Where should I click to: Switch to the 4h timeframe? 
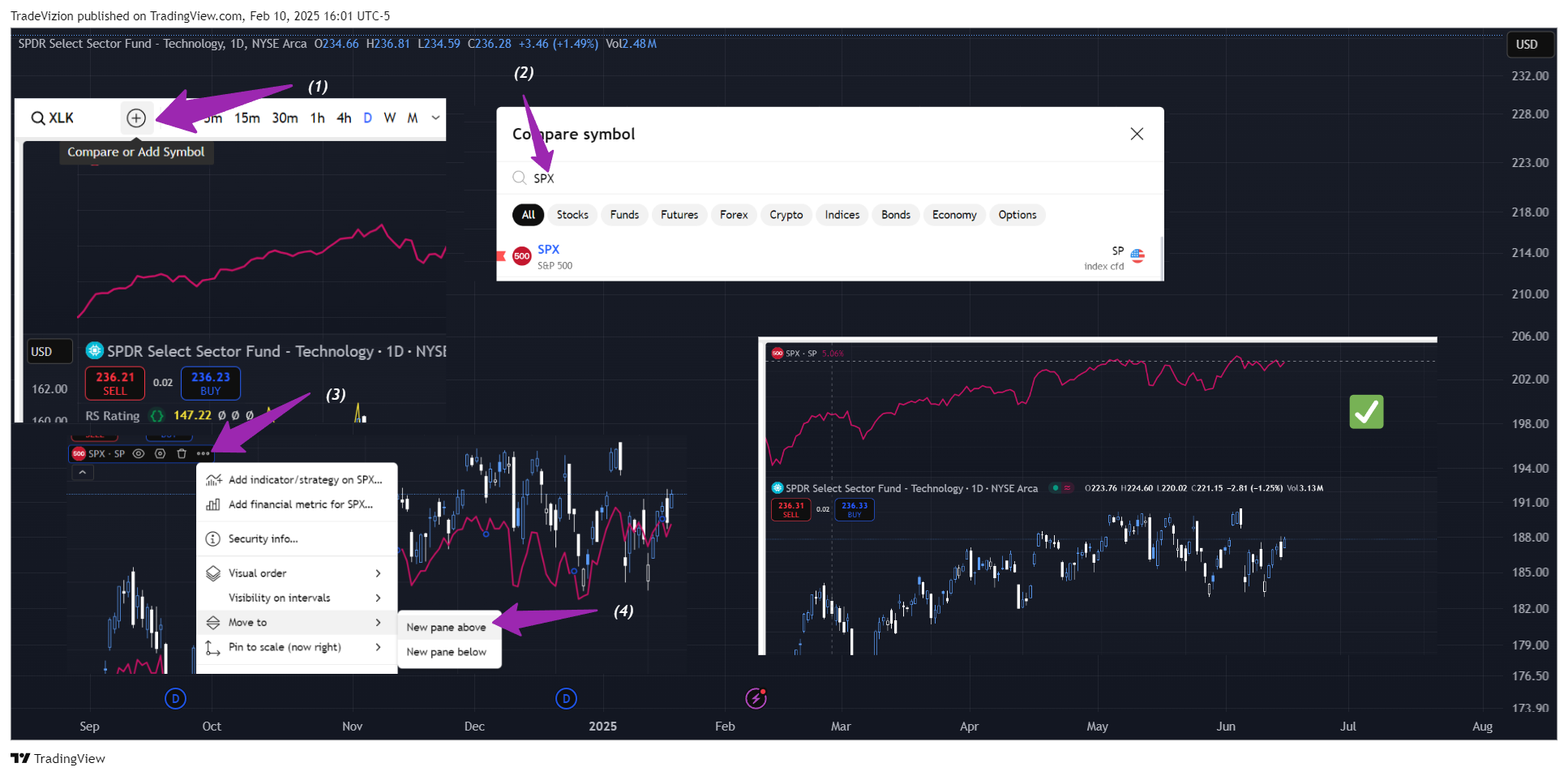click(344, 118)
